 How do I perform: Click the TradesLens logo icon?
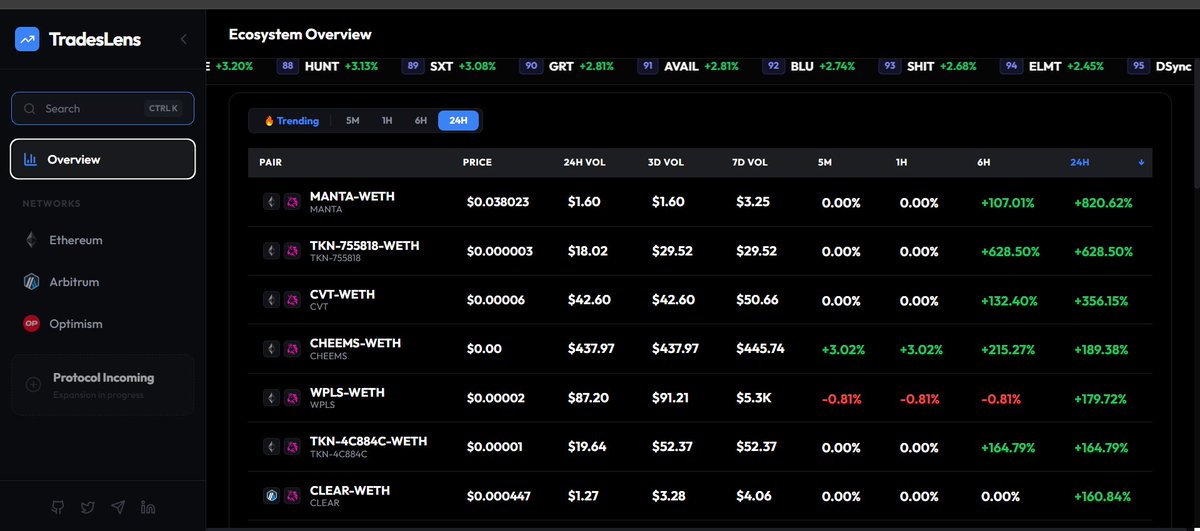(26, 40)
